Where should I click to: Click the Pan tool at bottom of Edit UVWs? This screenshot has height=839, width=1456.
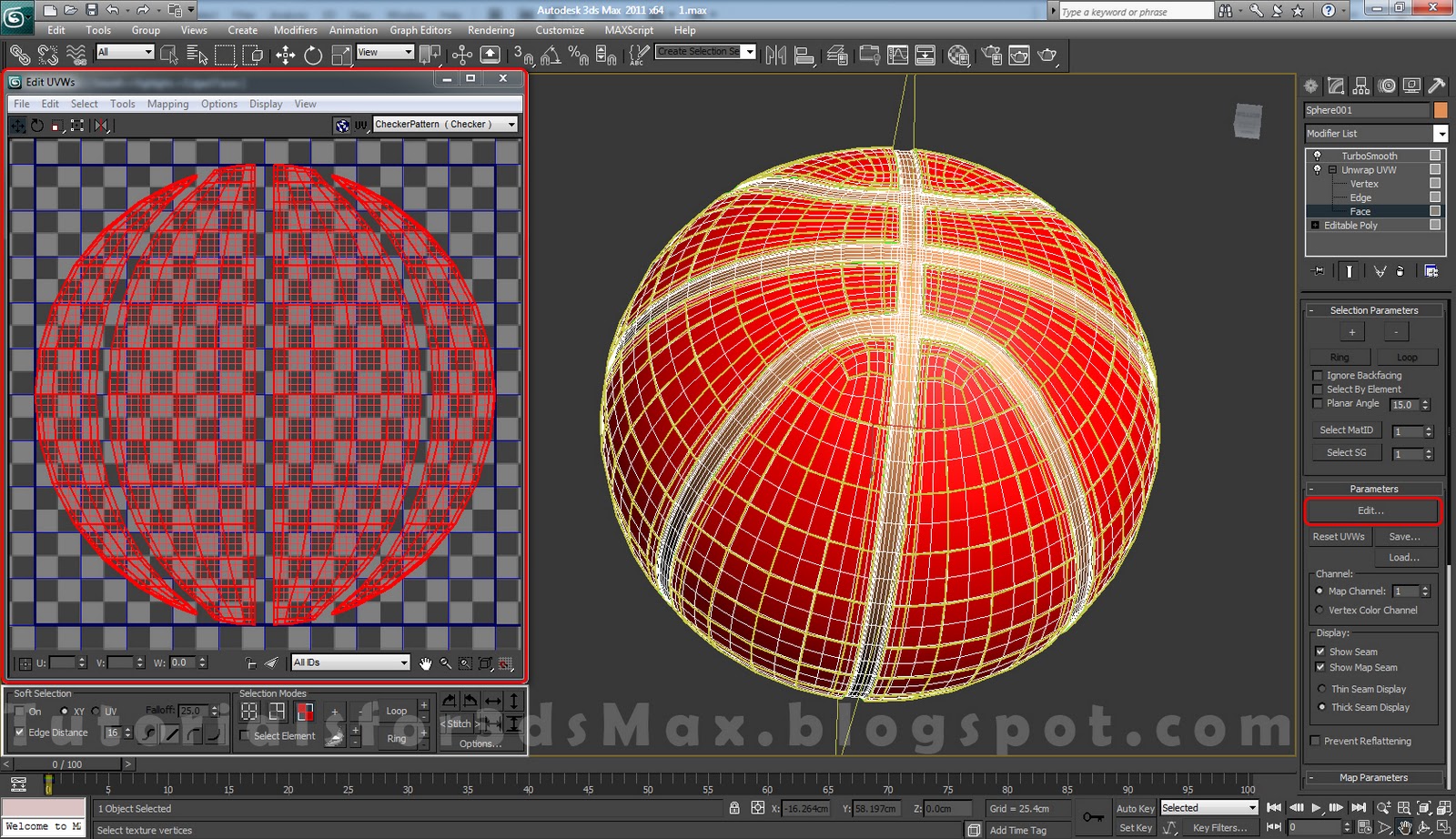tap(426, 664)
